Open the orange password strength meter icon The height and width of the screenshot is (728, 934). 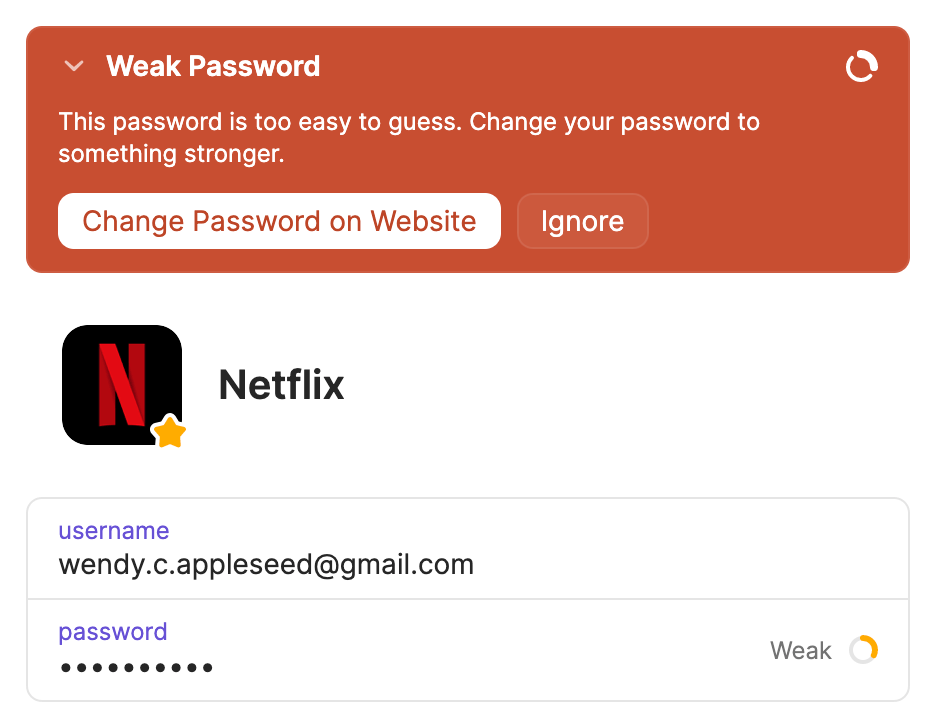click(x=863, y=650)
